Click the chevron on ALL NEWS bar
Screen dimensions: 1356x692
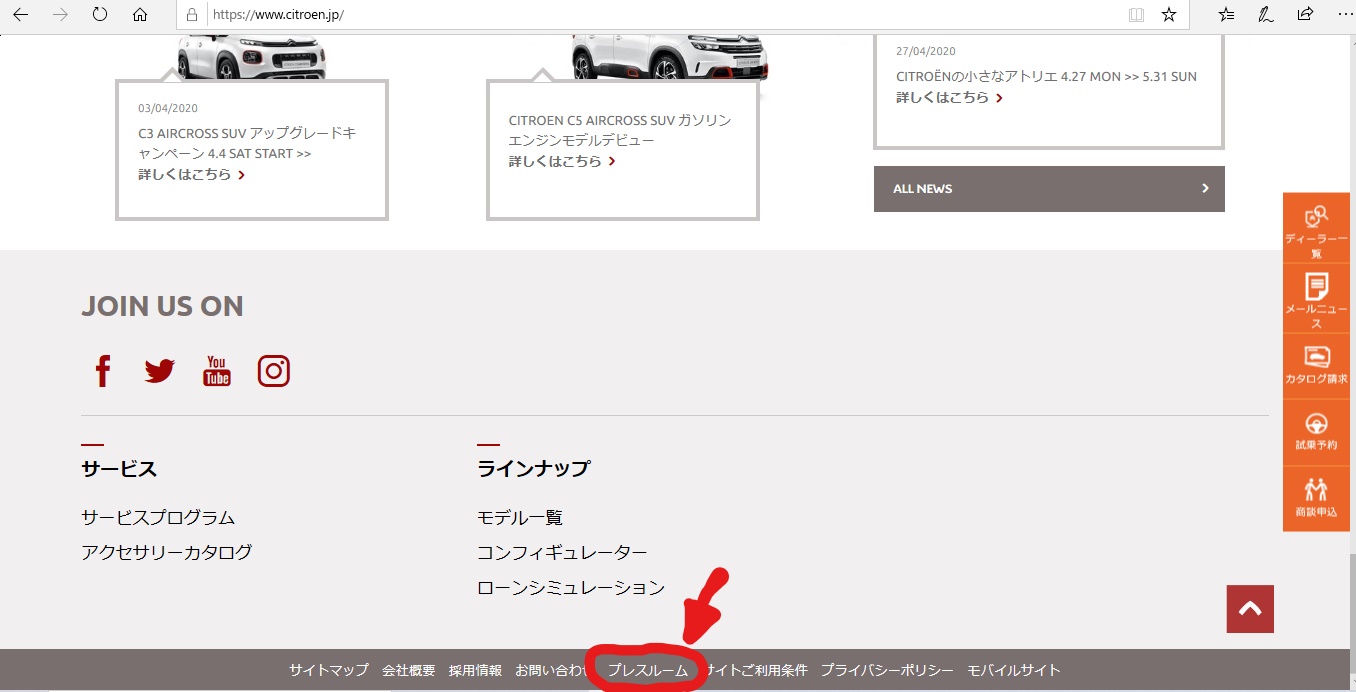1205,189
